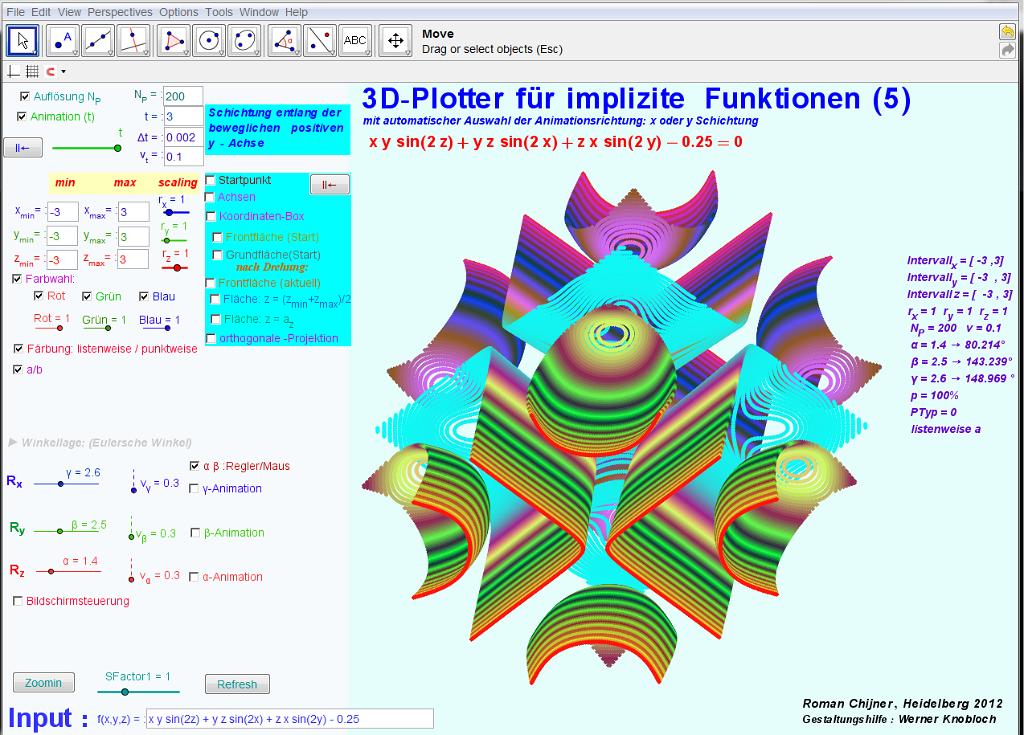Click the Refresh button

point(237,684)
